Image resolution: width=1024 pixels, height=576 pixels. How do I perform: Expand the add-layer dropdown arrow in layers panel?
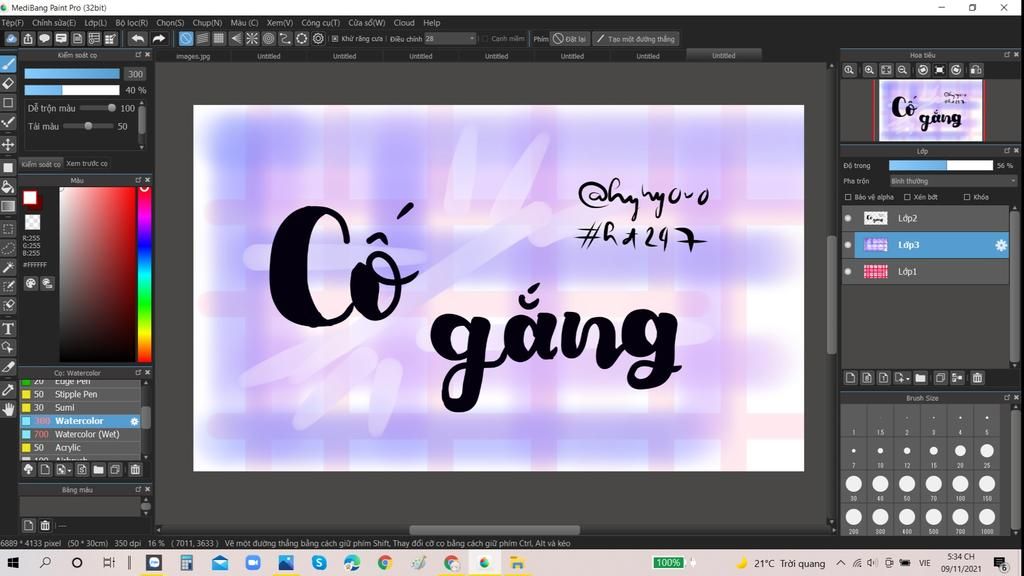coord(908,379)
